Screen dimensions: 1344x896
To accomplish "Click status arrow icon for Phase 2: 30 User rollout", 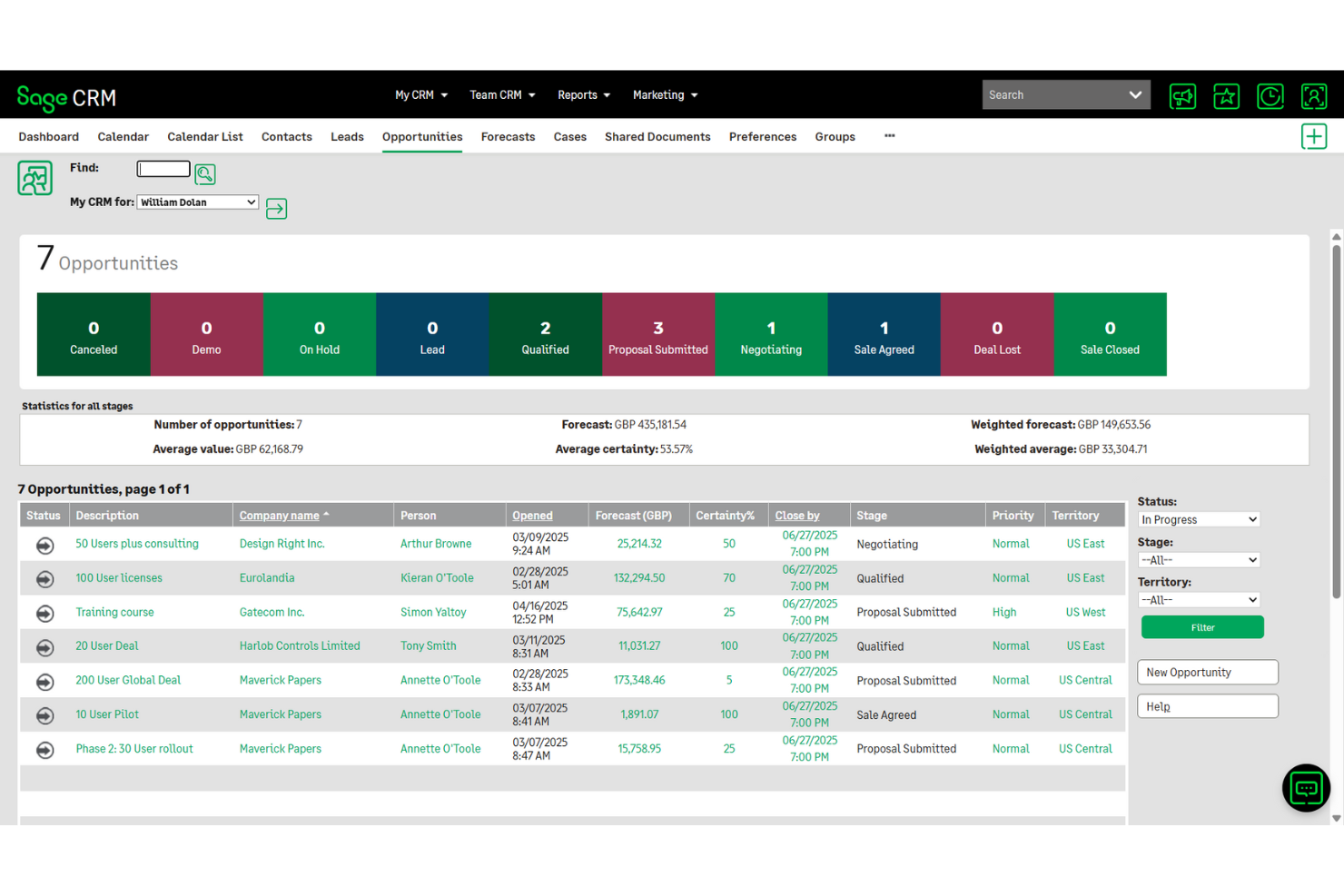I will click(x=44, y=750).
